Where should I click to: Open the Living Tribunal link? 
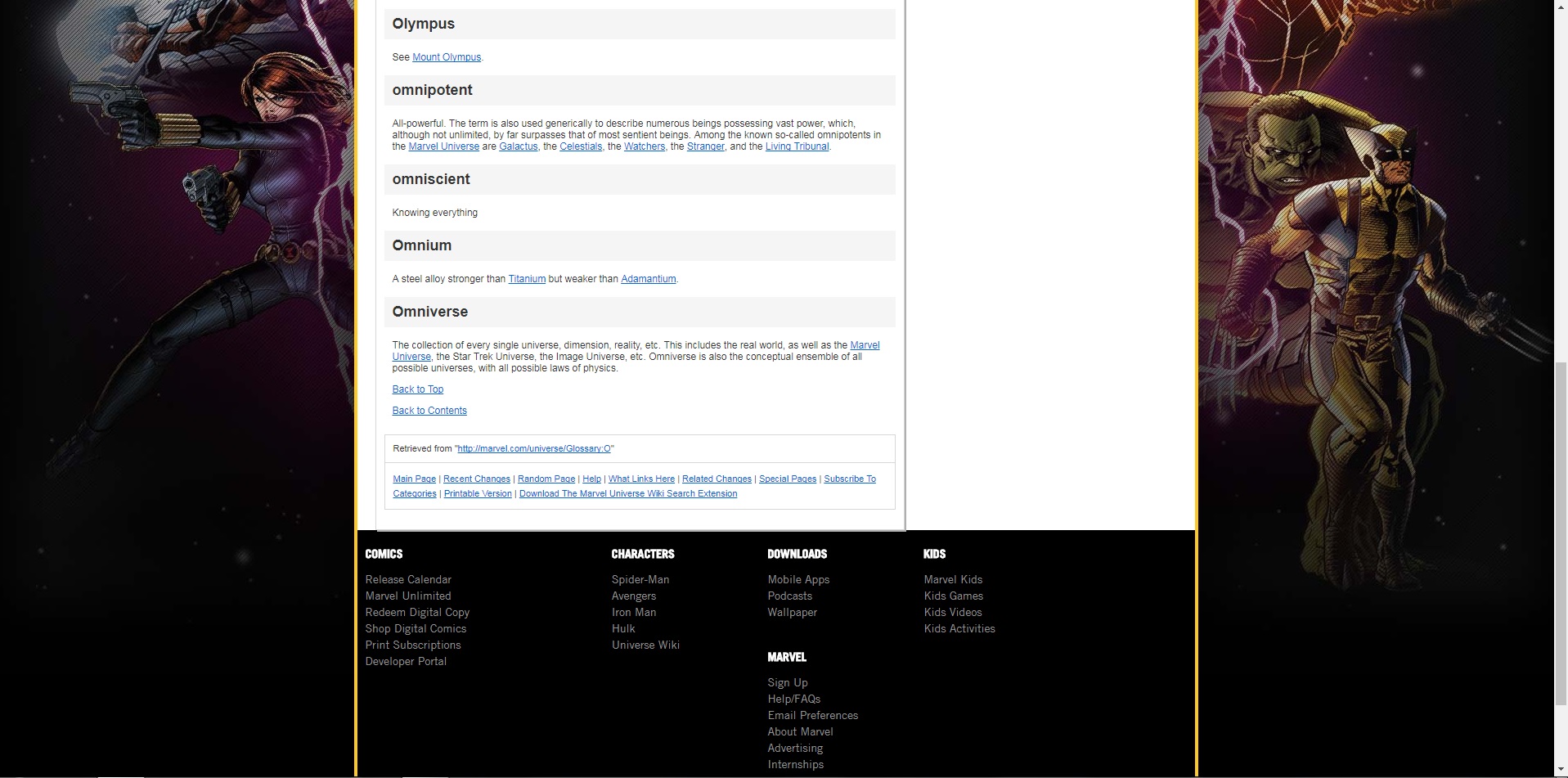point(797,146)
